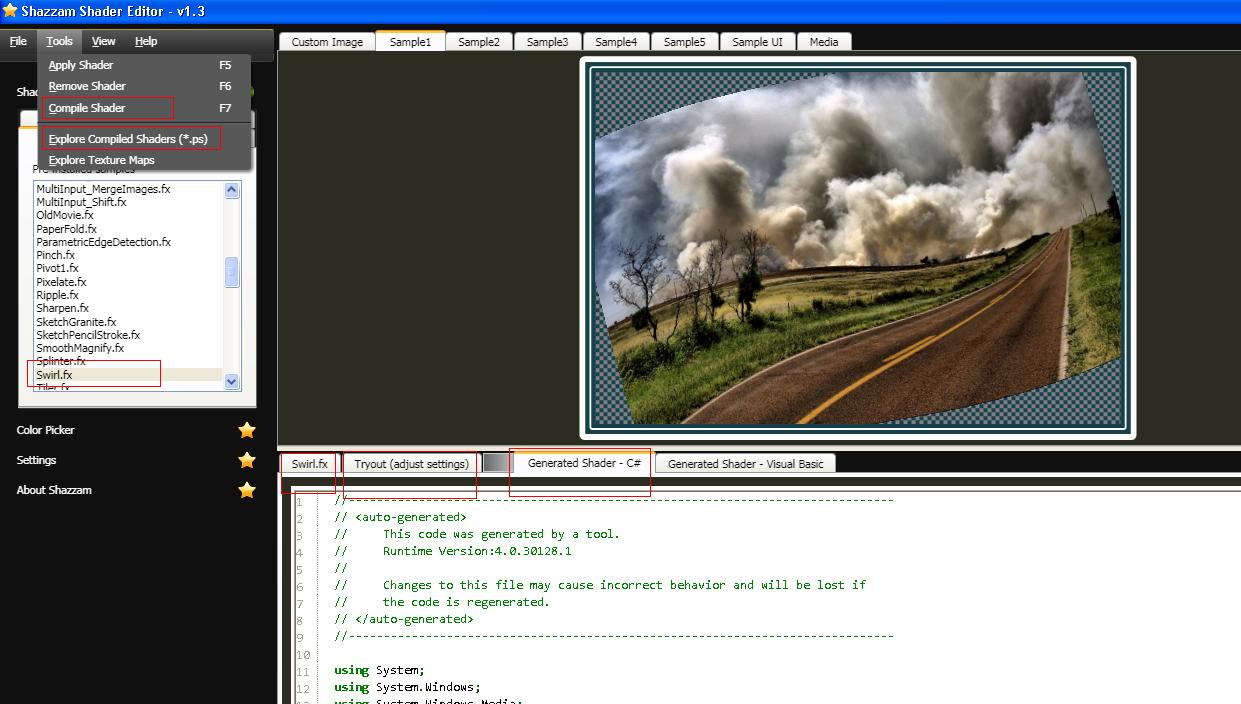Click the star icon beside About Shazzam
The height and width of the screenshot is (704, 1241).
246,490
